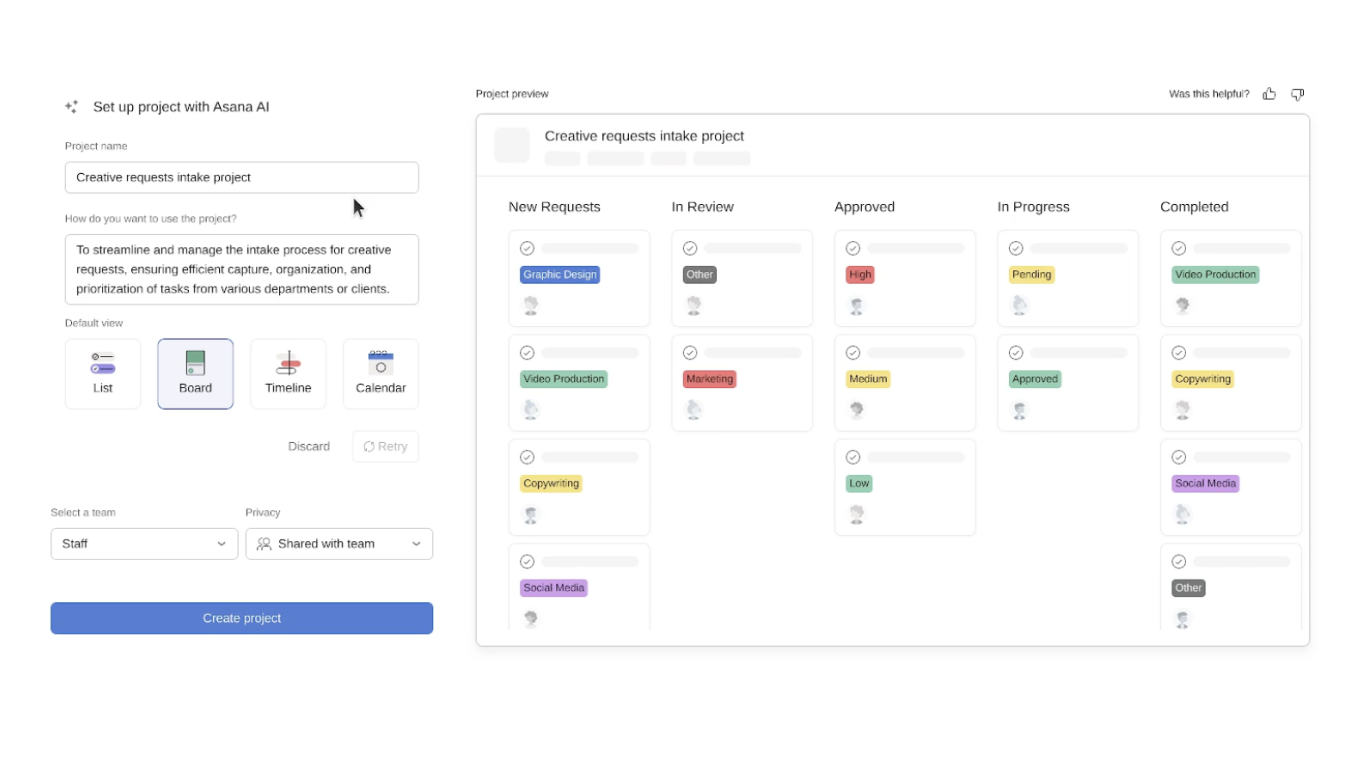Screen dimensions: 1368x768
Task: Select the List default view icon
Action: click(x=102, y=373)
